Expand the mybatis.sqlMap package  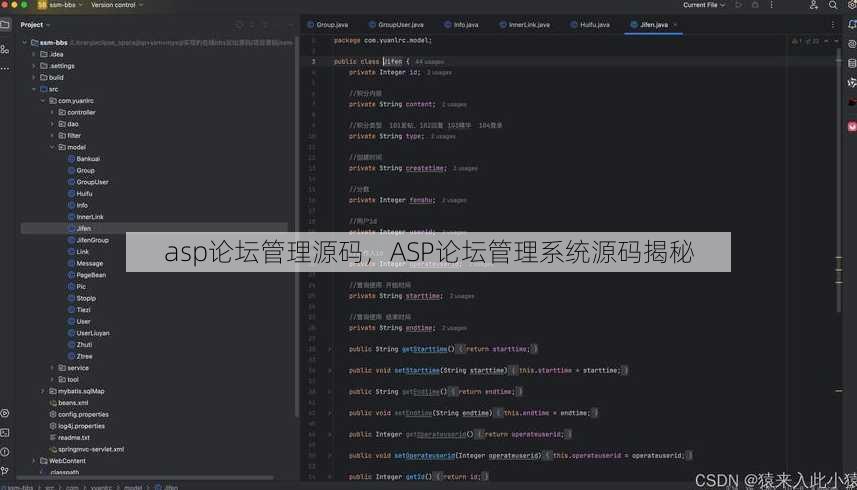pos(43,391)
